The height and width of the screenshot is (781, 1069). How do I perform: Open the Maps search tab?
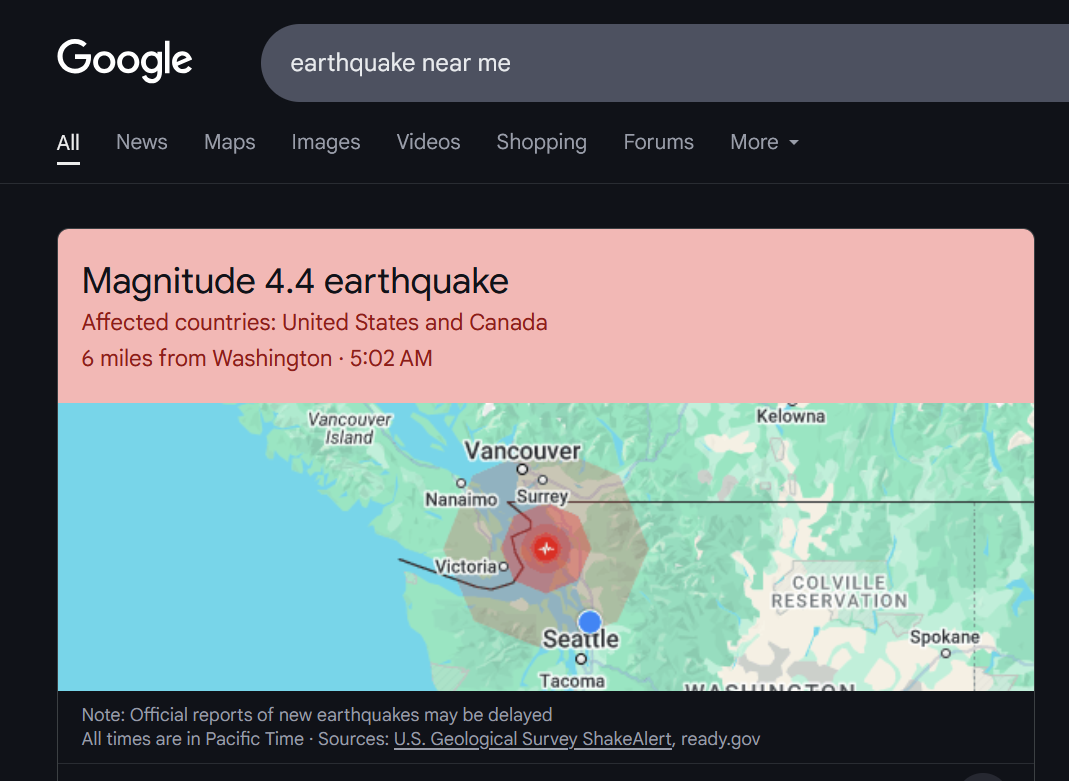point(230,142)
